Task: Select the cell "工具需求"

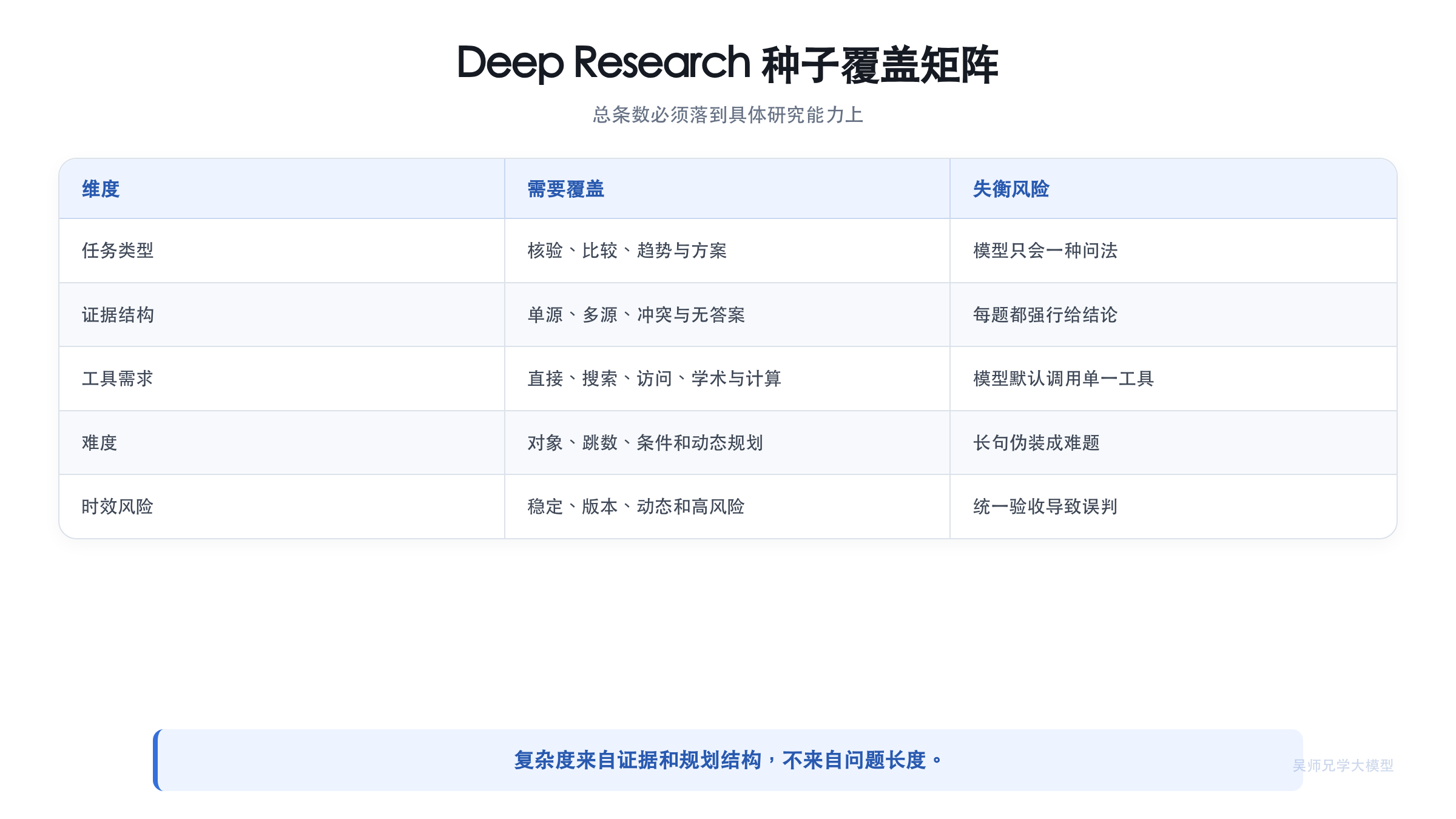Action: pyautogui.click(x=282, y=379)
